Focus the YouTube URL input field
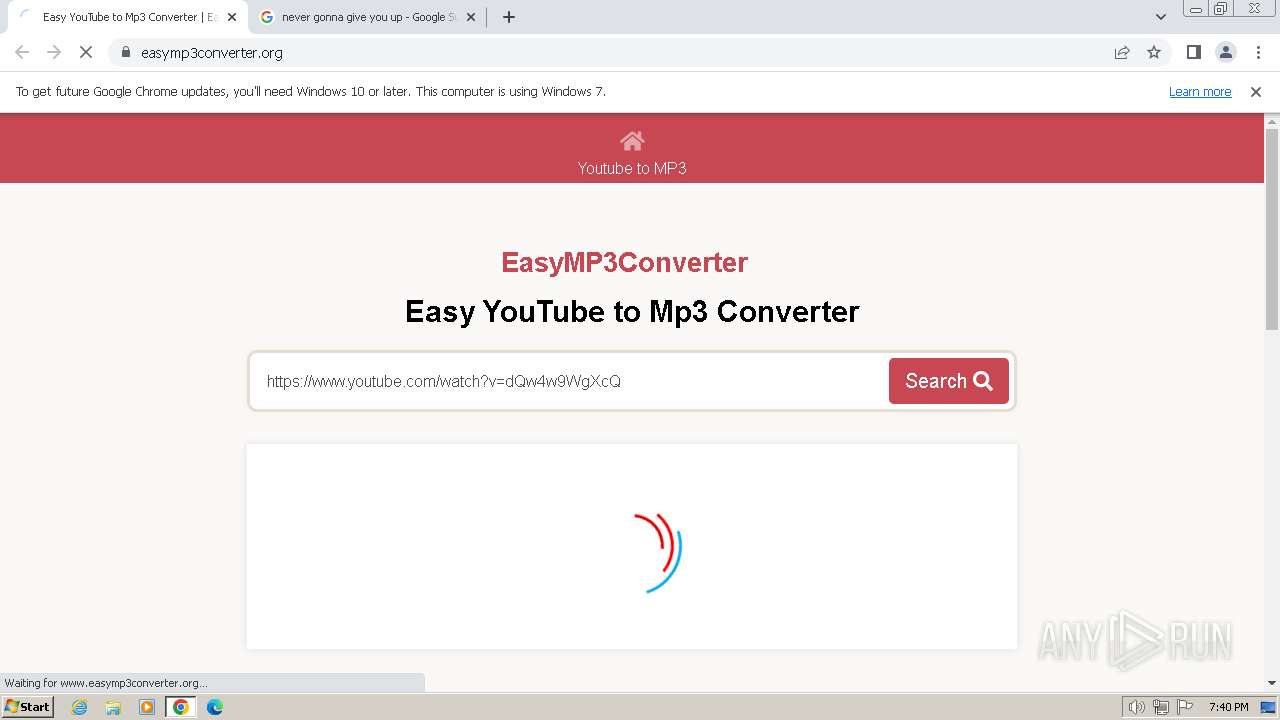 pos(570,381)
